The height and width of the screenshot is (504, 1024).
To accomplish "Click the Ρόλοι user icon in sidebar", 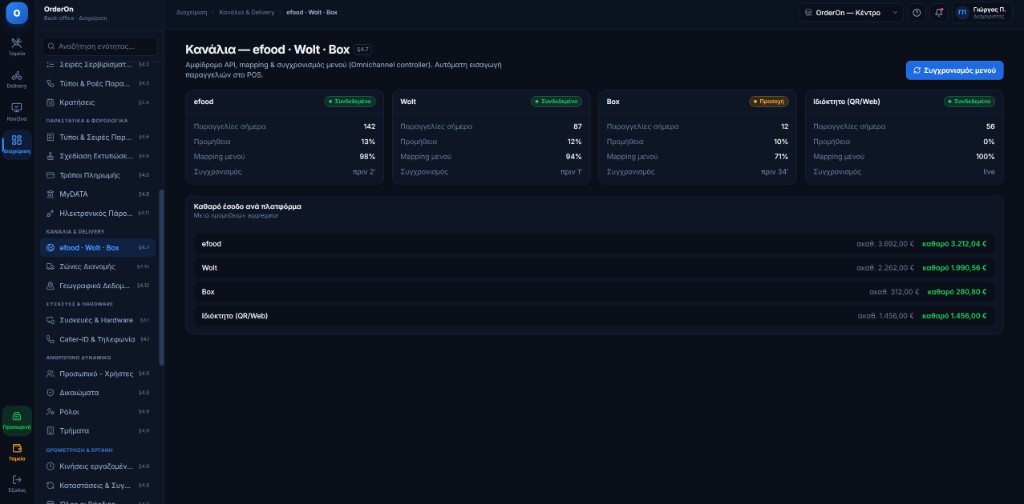I will pos(50,412).
